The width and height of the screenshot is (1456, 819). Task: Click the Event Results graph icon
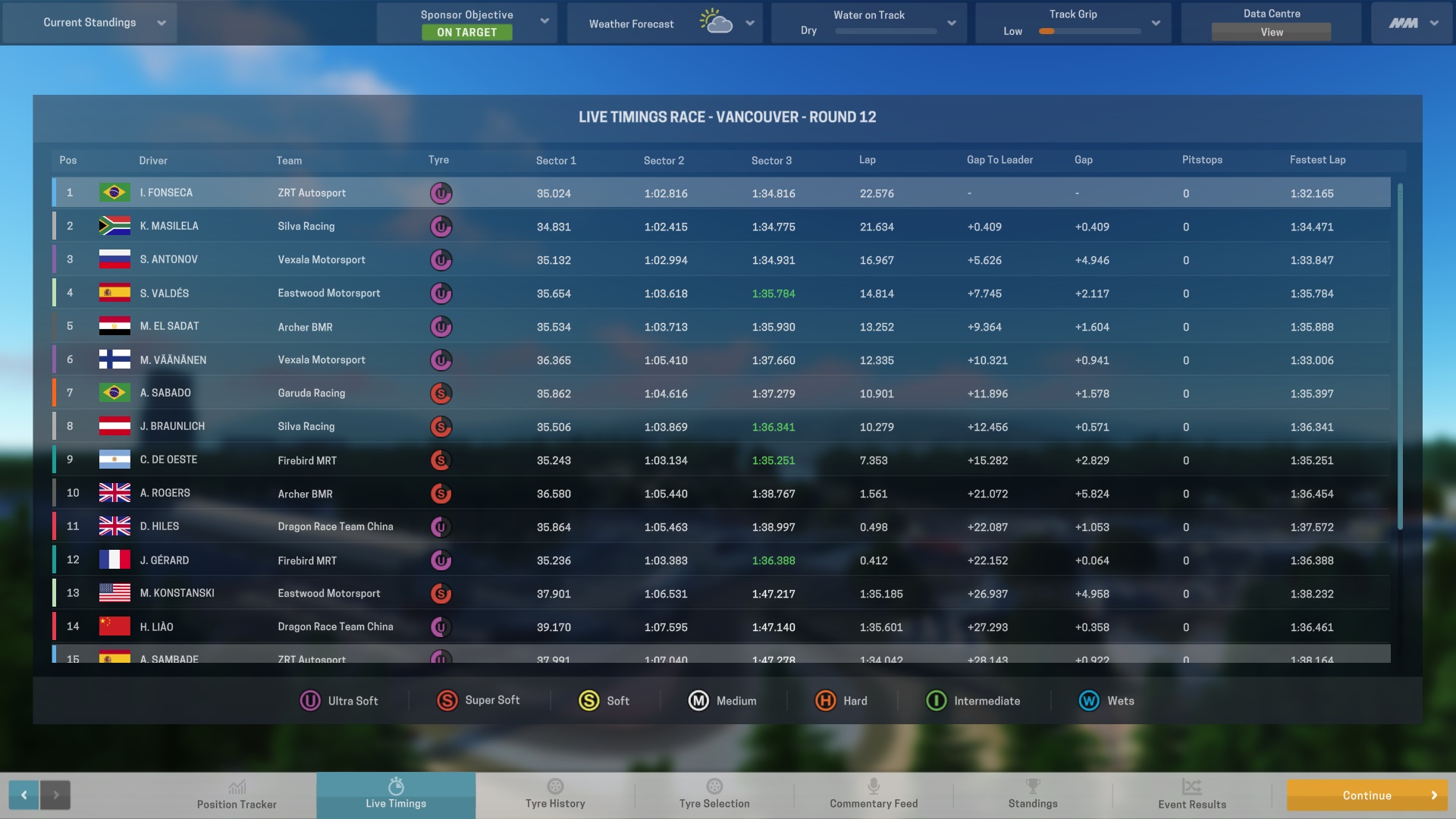click(x=1191, y=786)
